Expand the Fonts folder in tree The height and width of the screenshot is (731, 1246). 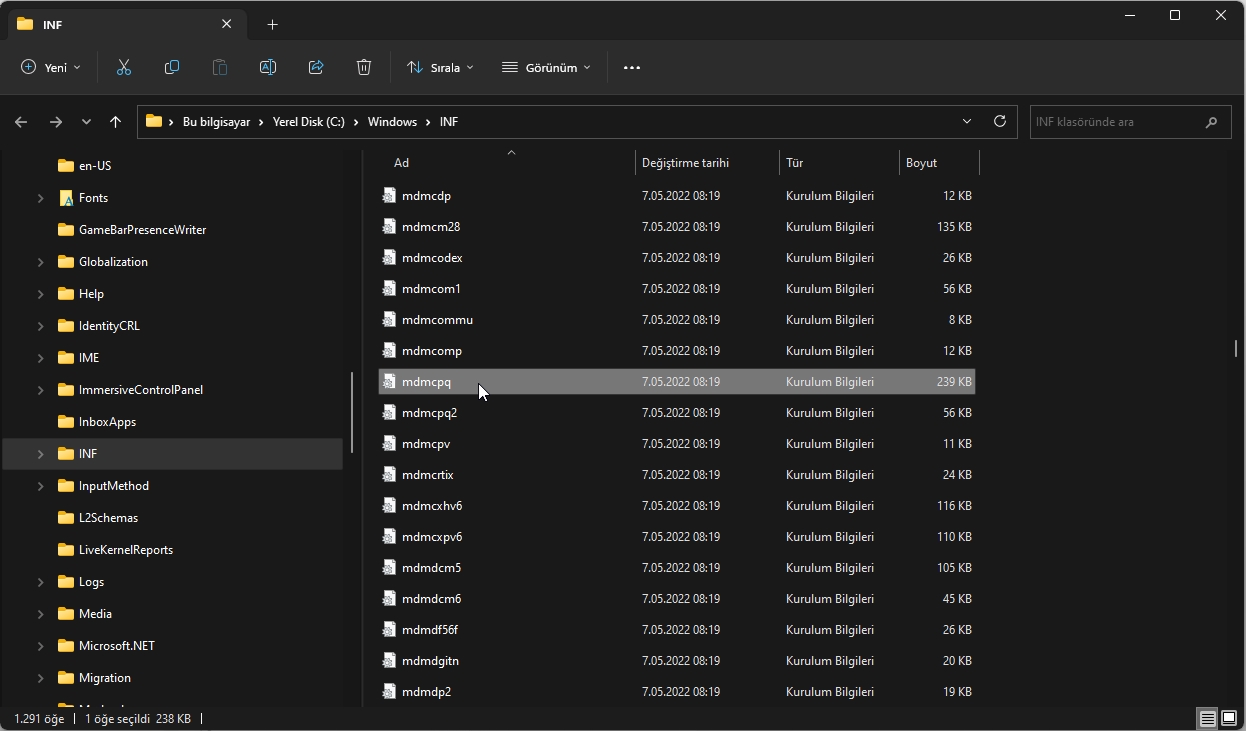[x=41, y=198]
